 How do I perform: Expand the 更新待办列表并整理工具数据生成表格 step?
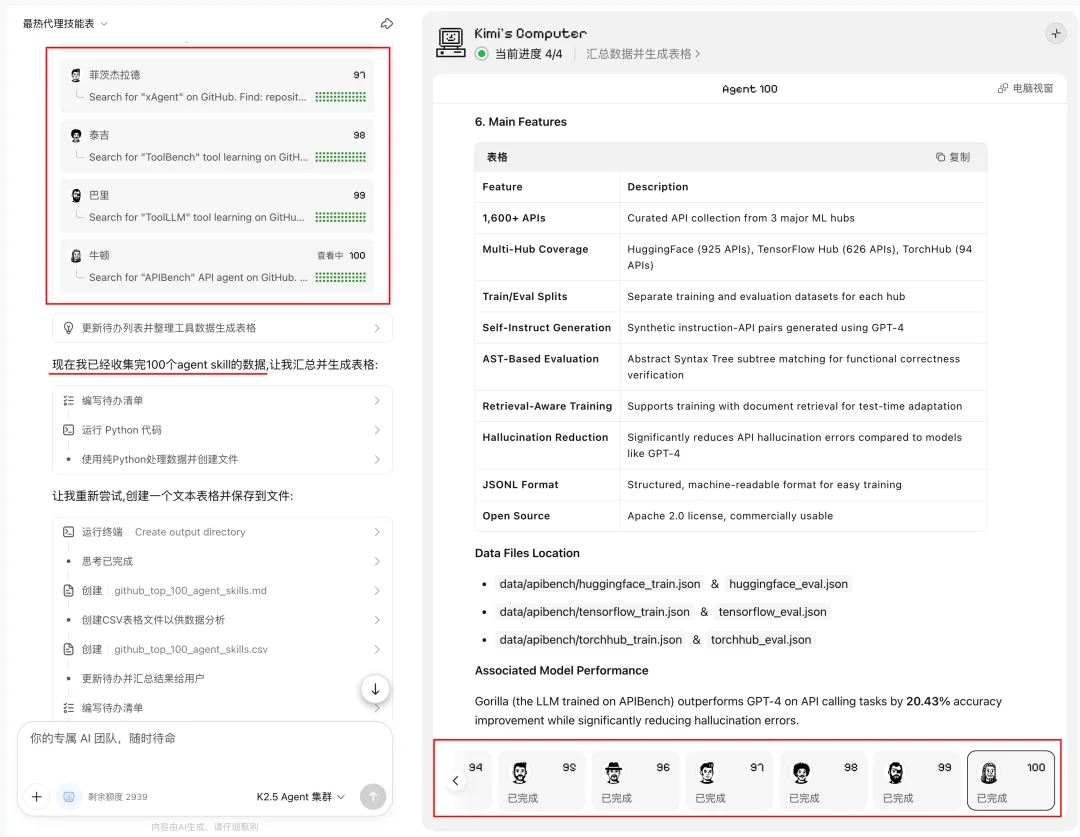(x=221, y=328)
